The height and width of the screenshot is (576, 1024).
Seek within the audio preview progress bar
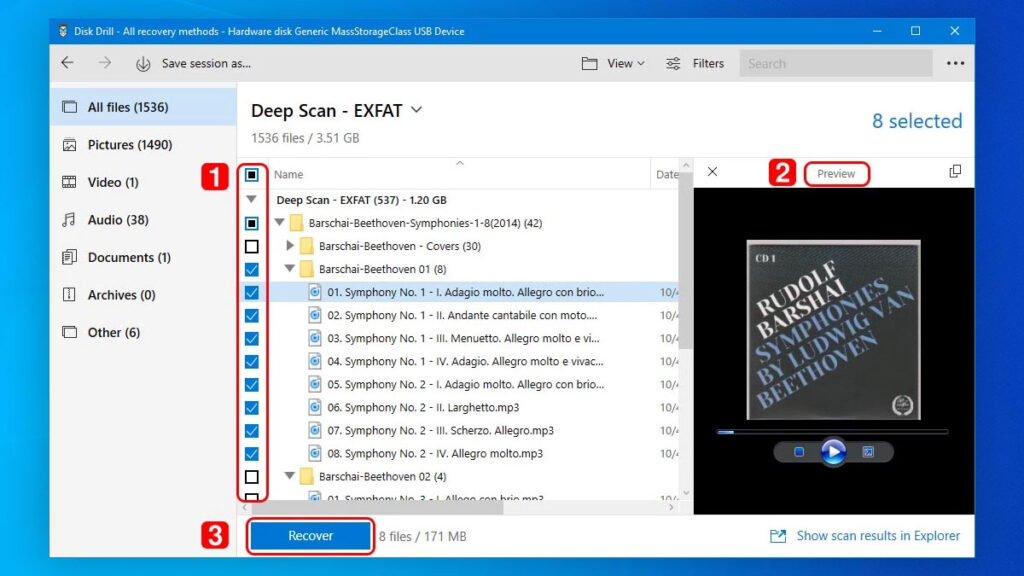pyautogui.click(x=832, y=432)
